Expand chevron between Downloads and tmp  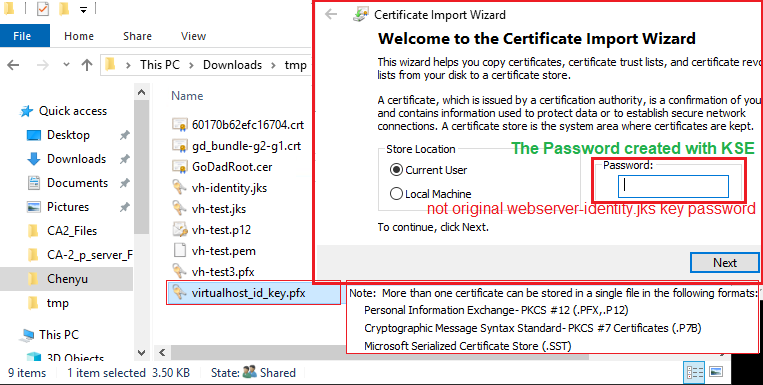pyautogui.click(x=273, y=65)
